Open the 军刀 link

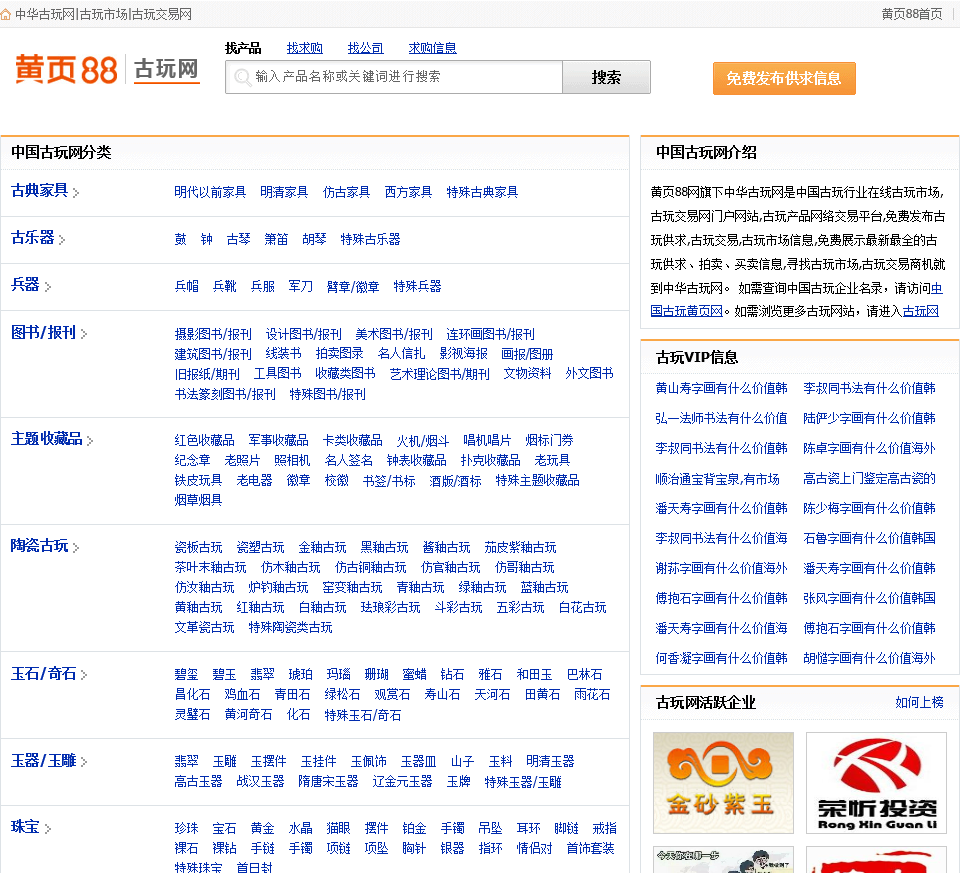tap(301, 287)
